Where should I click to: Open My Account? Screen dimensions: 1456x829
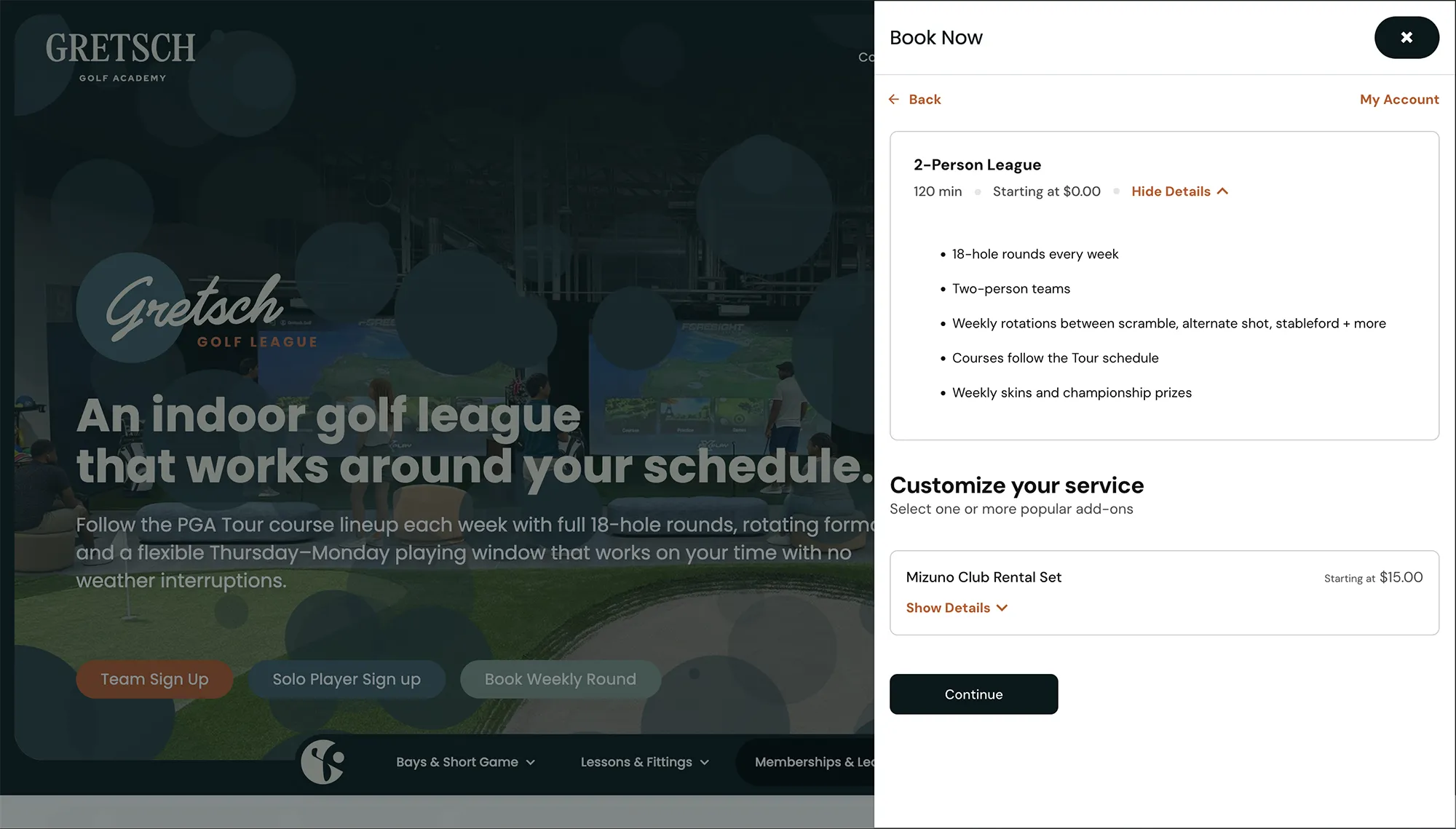point(1399,99)
